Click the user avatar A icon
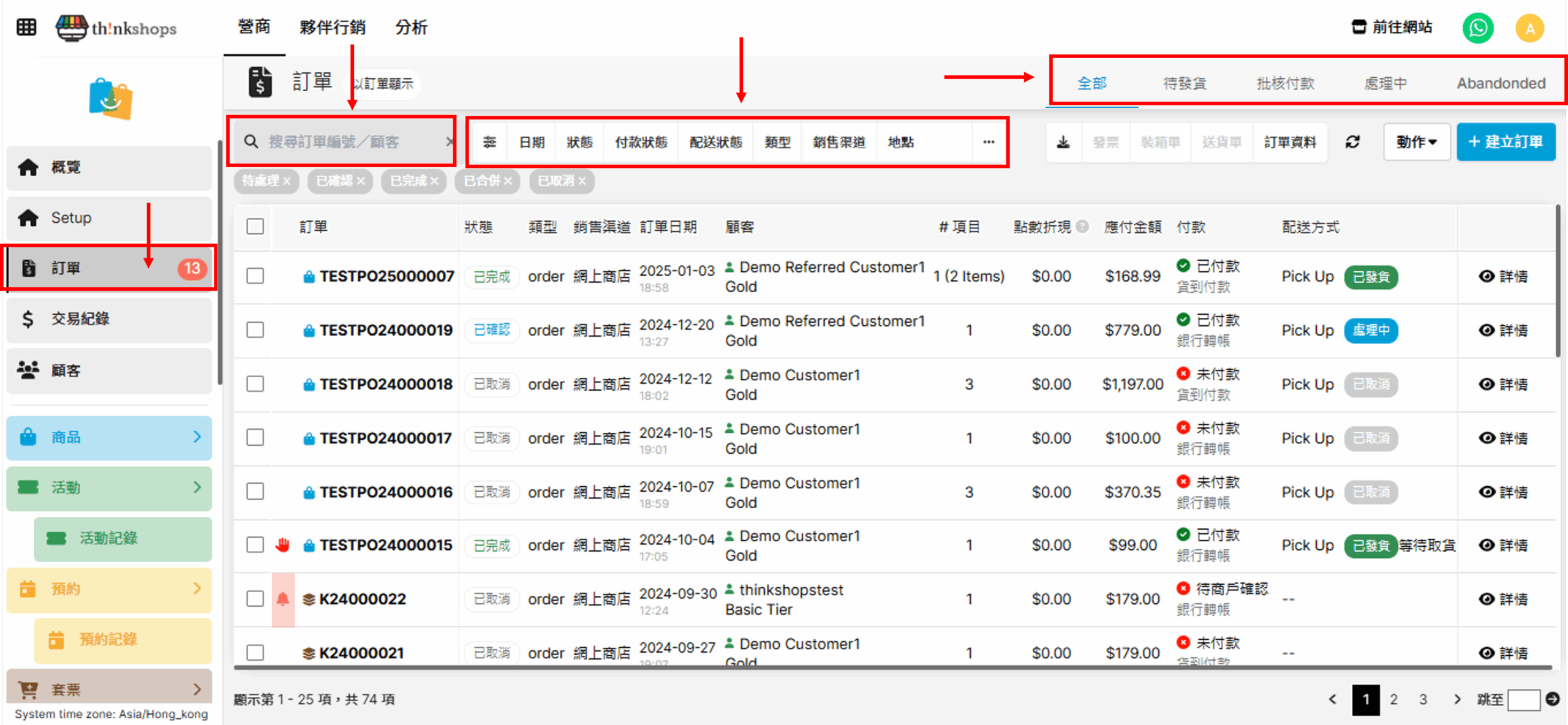 coord(1529,28)
